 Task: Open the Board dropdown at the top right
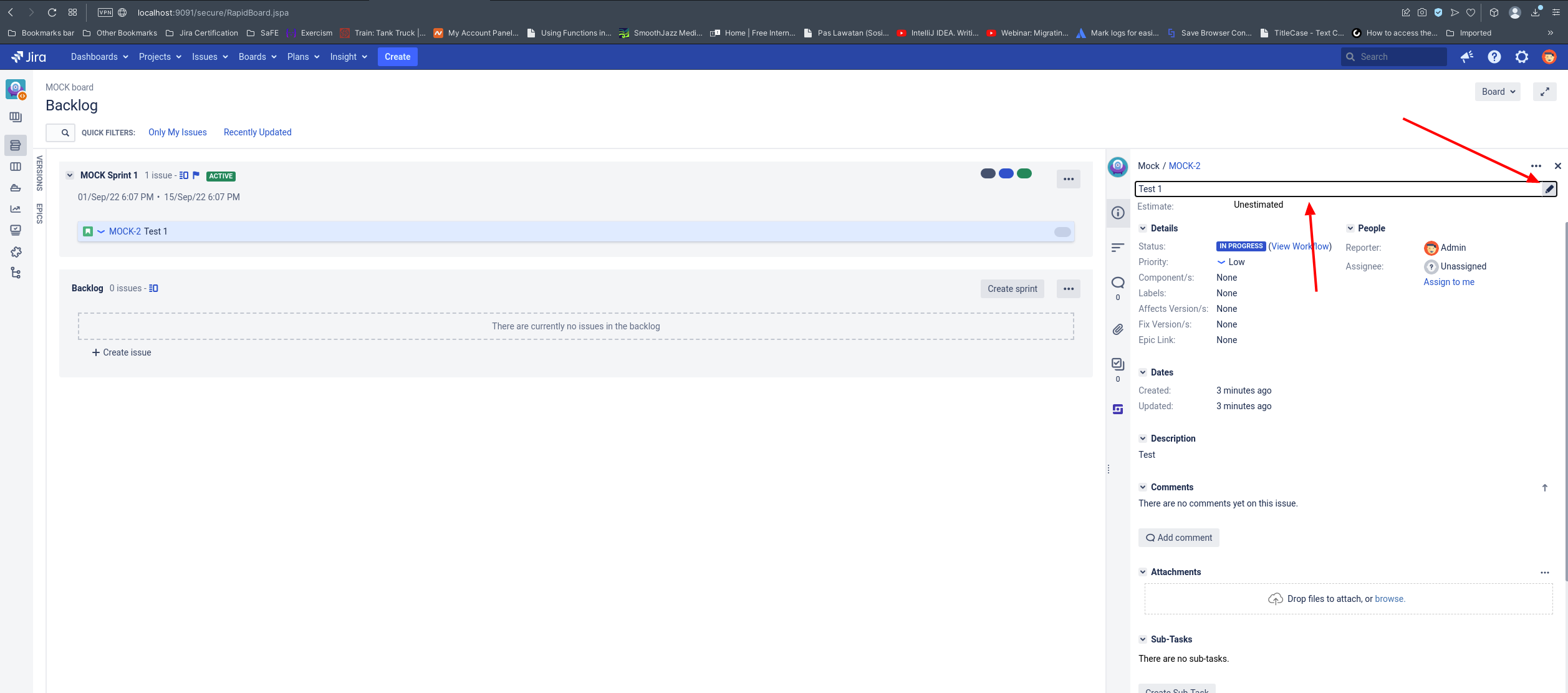1497,91
